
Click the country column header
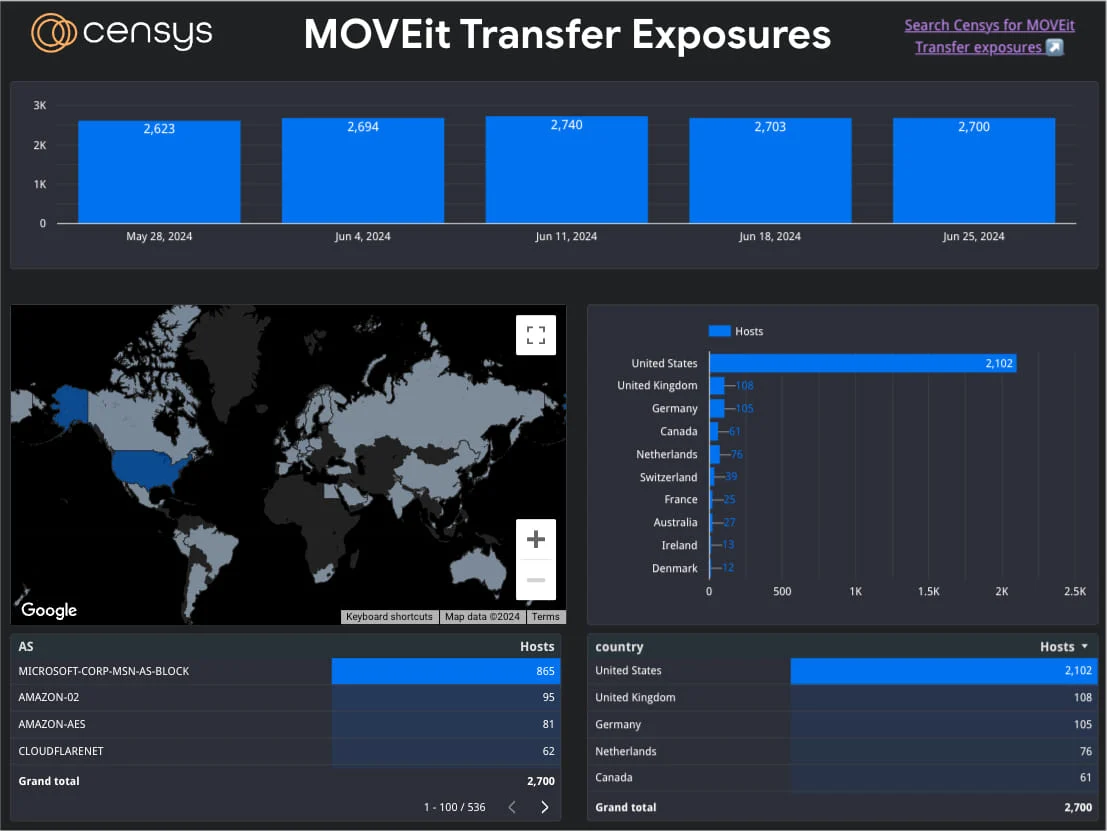pos(619,647)
